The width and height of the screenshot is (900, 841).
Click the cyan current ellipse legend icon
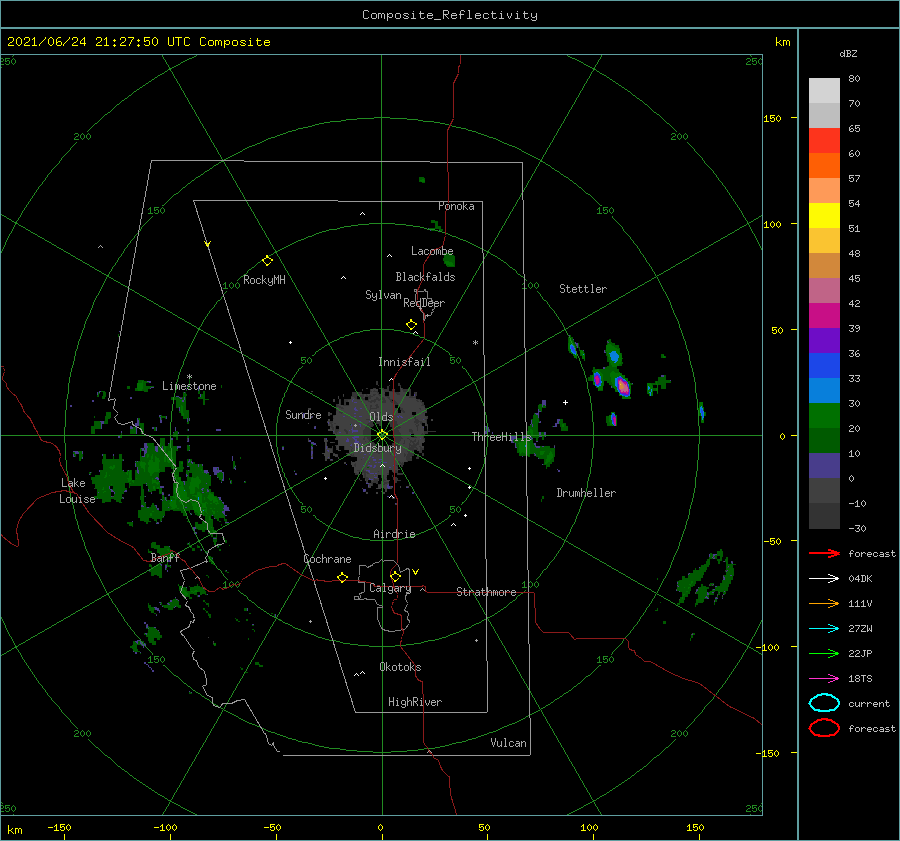824,703
